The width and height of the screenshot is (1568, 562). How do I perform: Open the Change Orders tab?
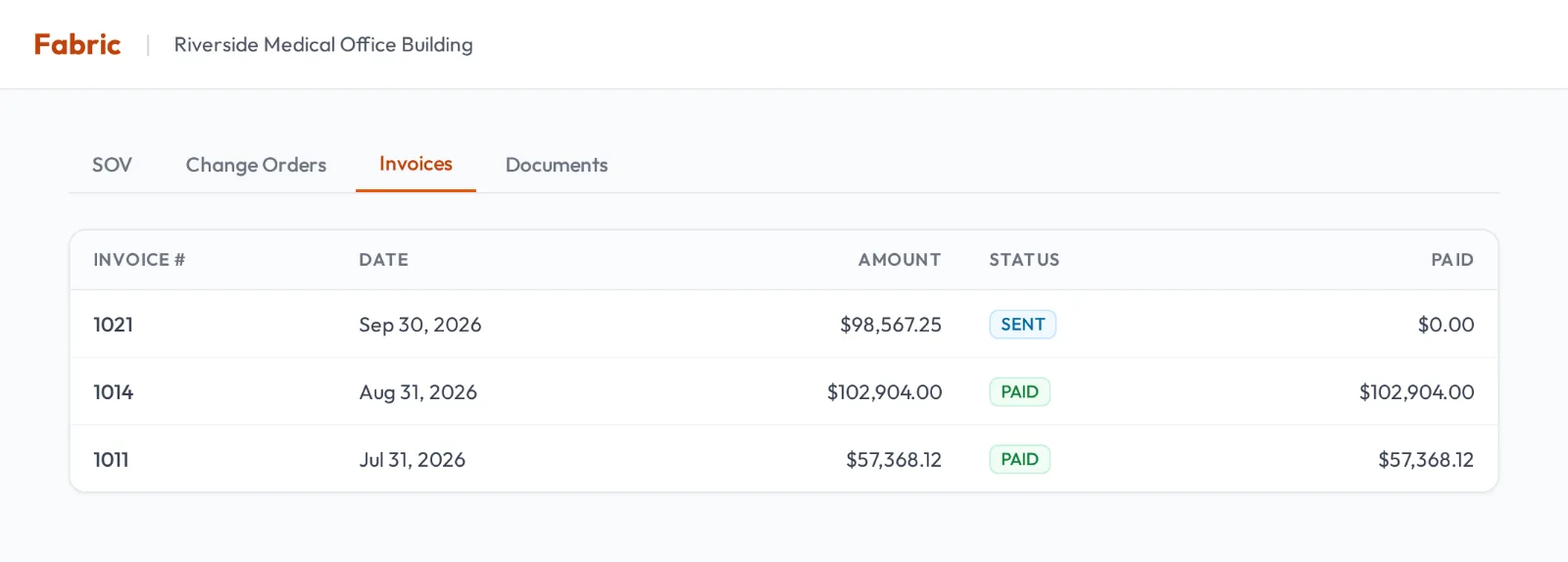click(256, 165)
